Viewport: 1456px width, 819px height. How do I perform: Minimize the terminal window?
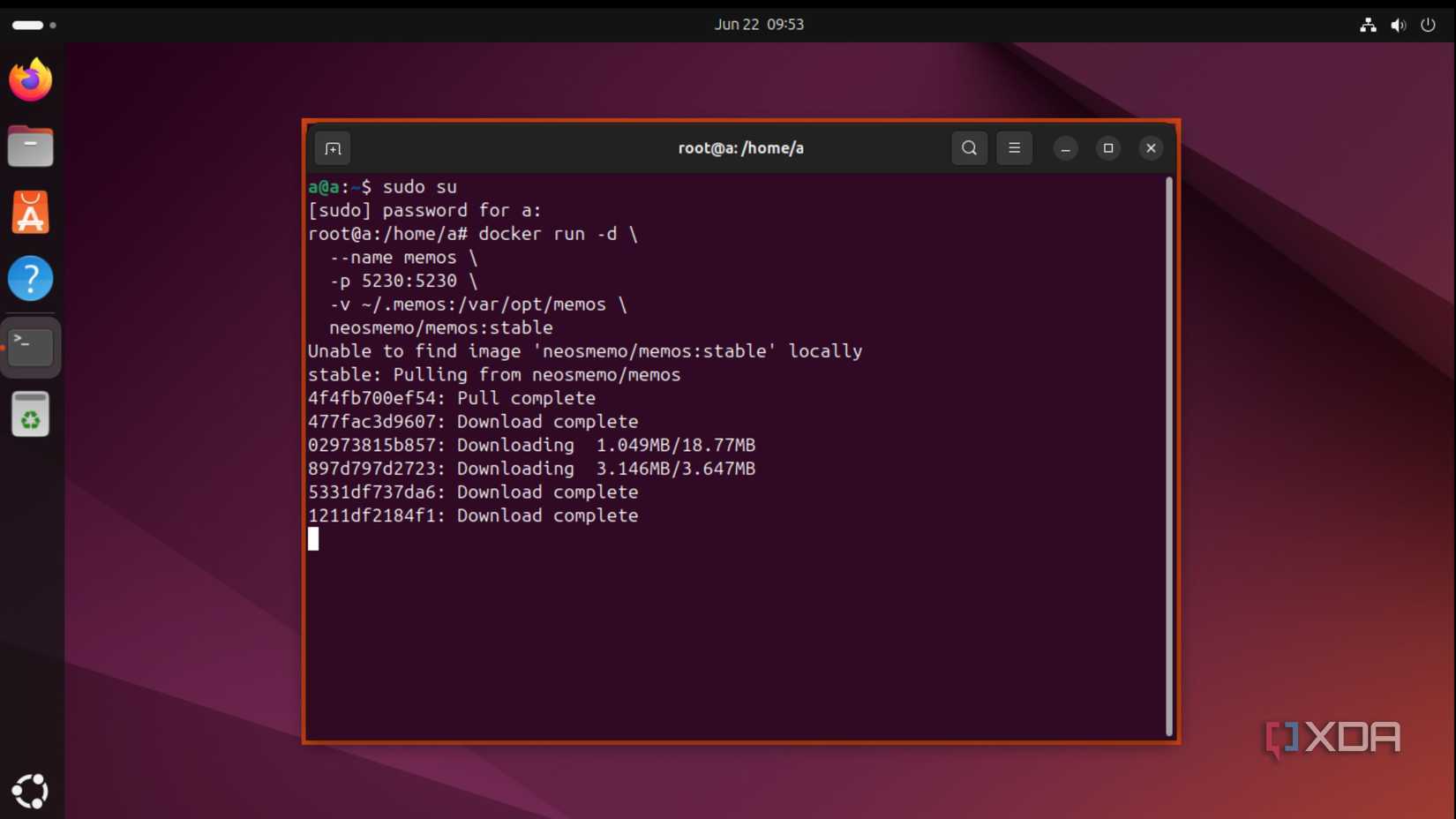1065,148
